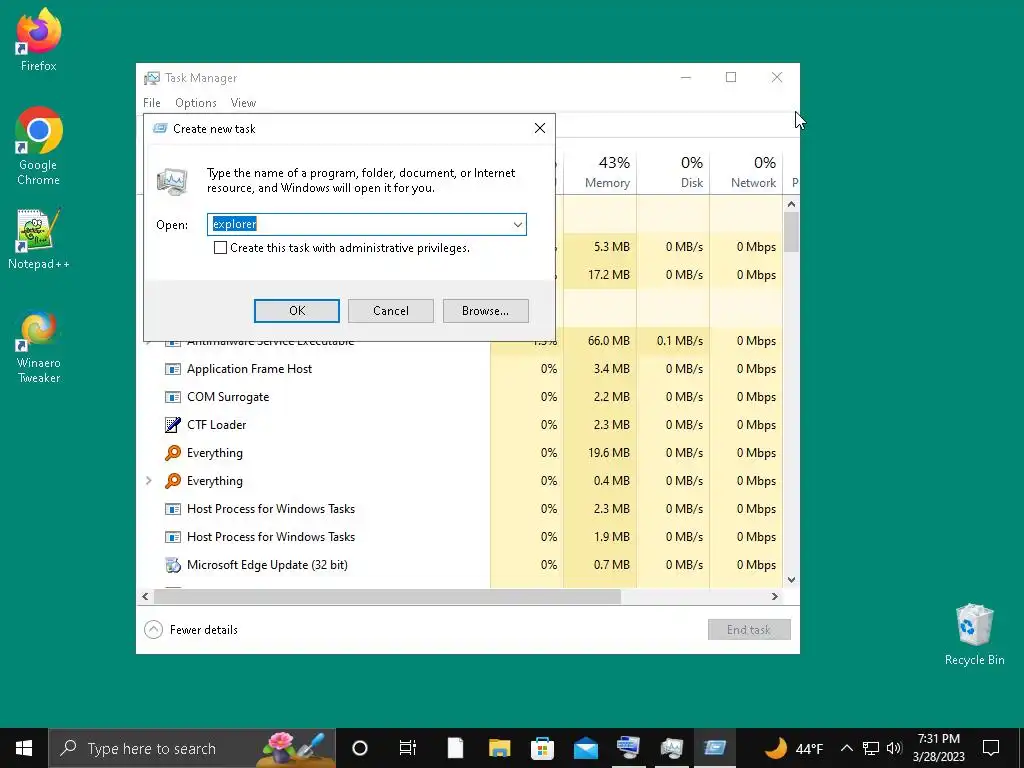
Task: Click the Run dialog computer icon
Action: 172,181
